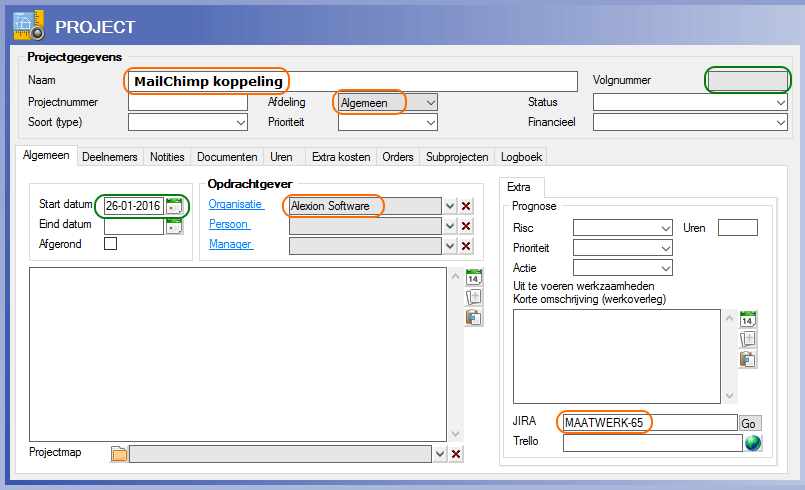Viewport: 805px width, 490px height.
Task: Expand the Persoon dropdown arrow
Action: click(450, 226)
